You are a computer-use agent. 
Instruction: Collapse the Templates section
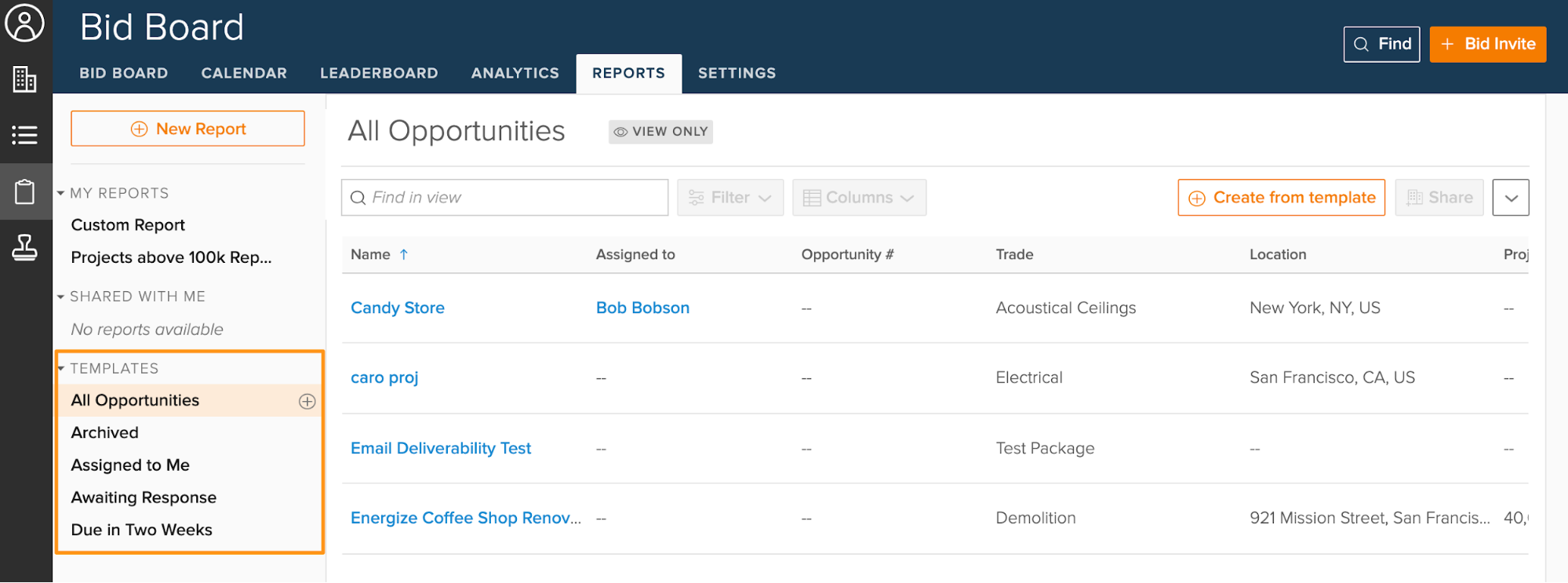pyautogui.click(x=61, y=369)
